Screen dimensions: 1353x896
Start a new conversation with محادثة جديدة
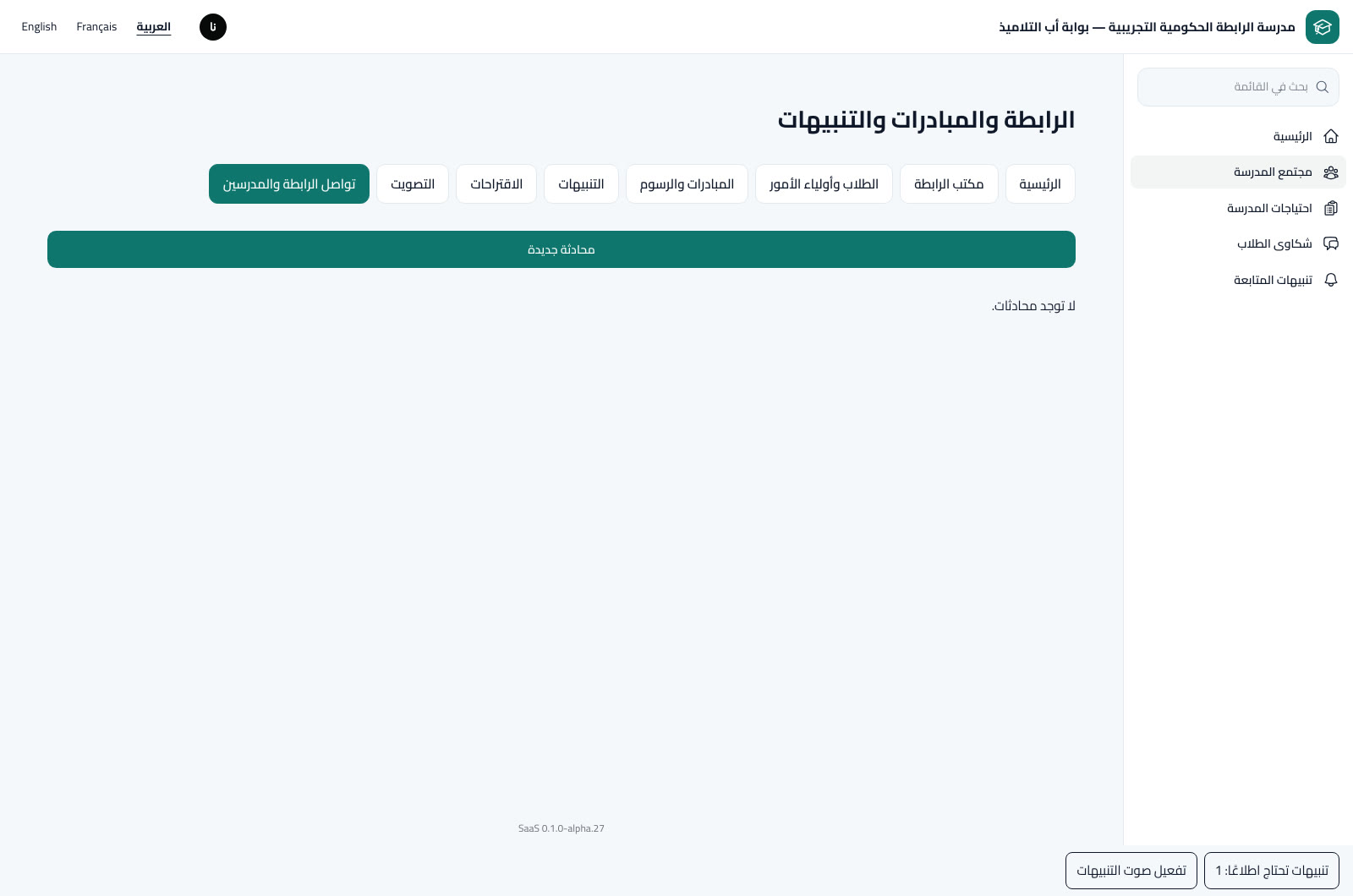pyautogui.click(x=561, y=249)
